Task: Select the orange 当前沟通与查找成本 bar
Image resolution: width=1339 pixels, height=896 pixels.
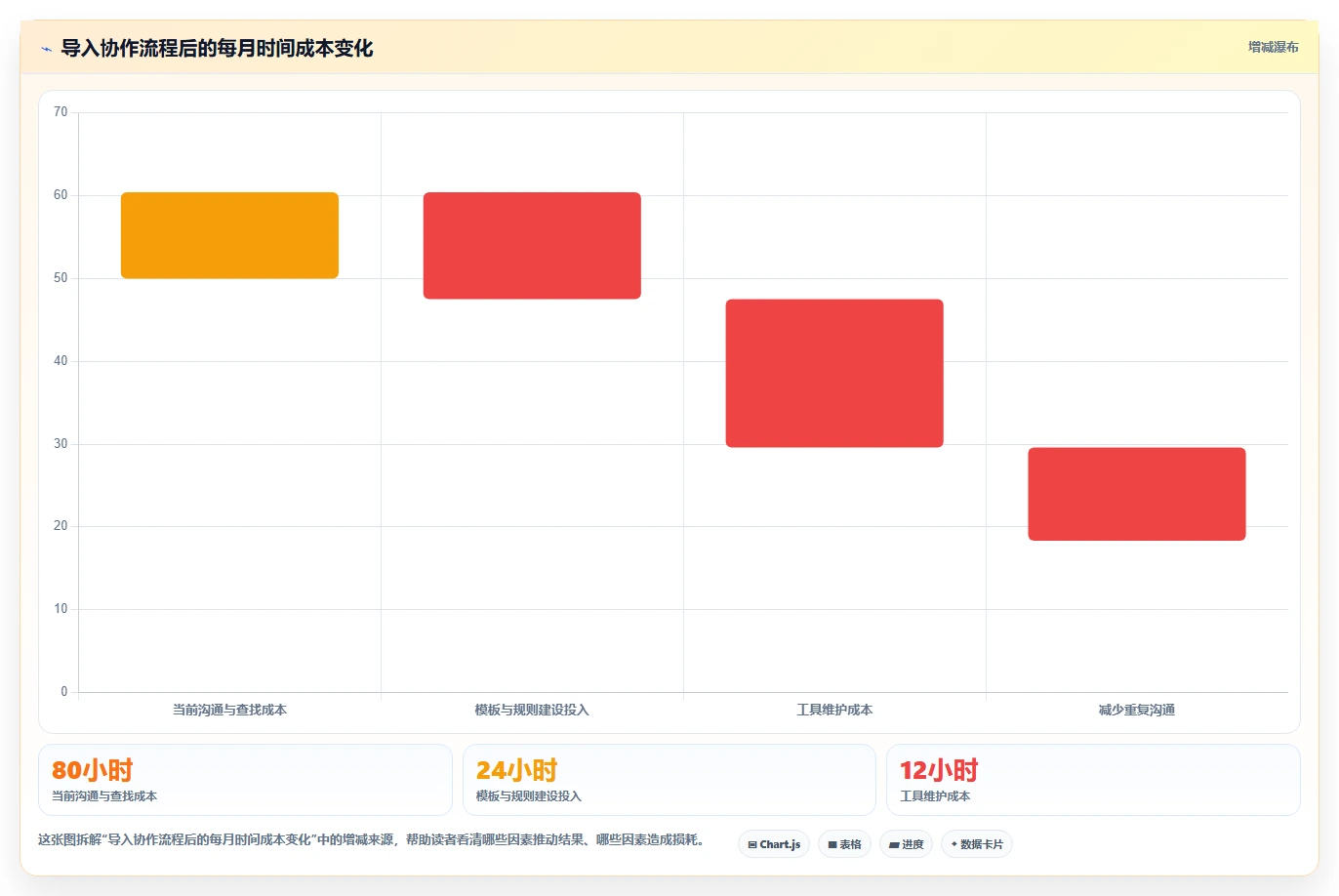Action: [229, 235]
